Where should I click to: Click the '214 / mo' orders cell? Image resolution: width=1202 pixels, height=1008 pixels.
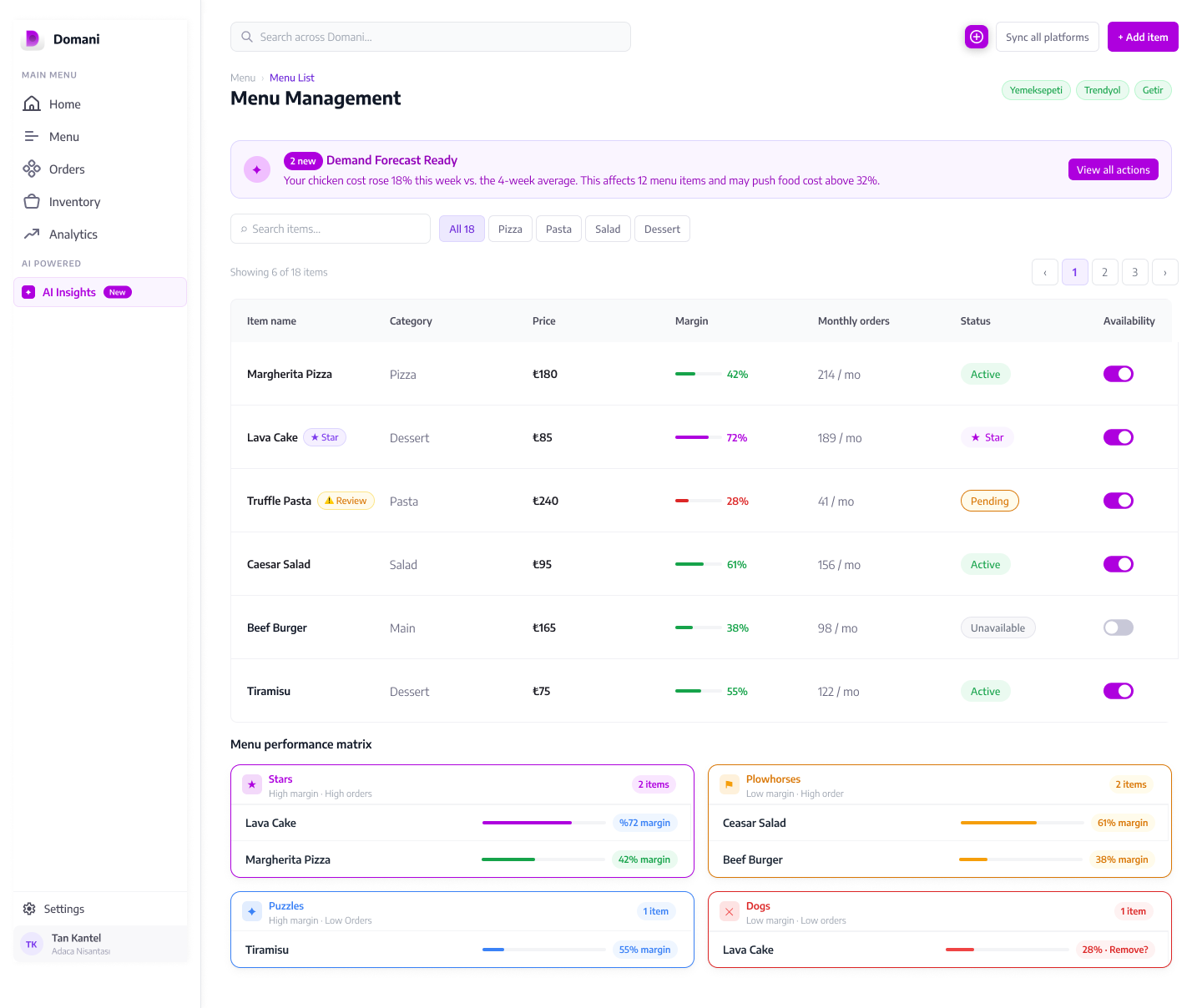839,375
